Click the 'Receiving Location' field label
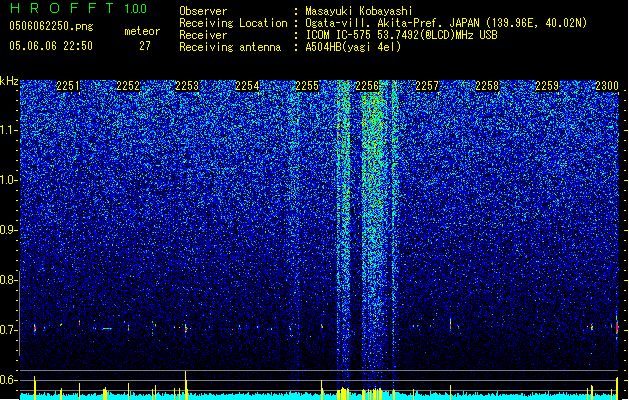The height and width of the screenshot is (400, 629). coord(233,23)
